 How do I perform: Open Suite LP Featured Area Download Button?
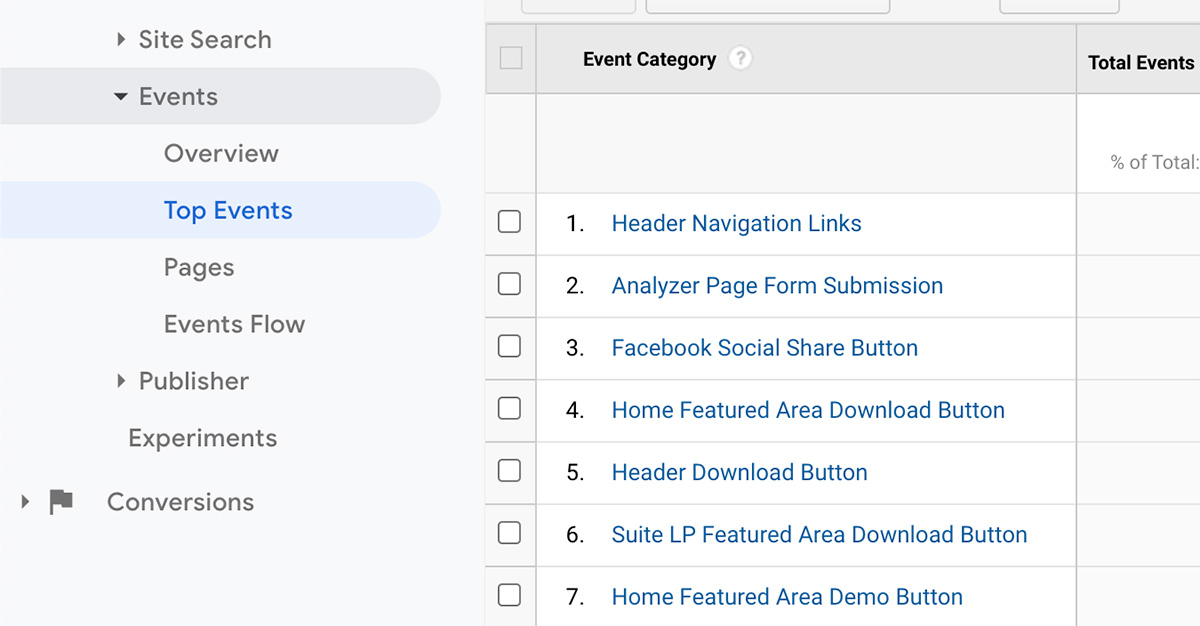tap(818, 534)
